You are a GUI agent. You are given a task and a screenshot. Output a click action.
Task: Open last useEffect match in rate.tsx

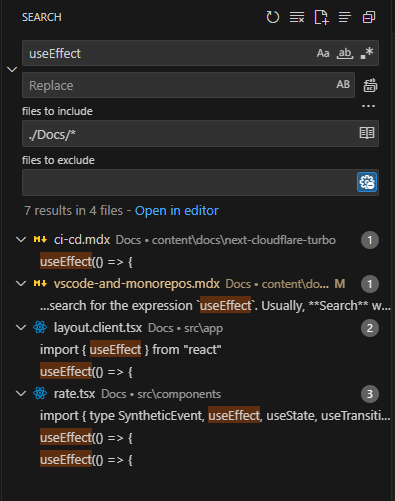click(x=86, y=460)
